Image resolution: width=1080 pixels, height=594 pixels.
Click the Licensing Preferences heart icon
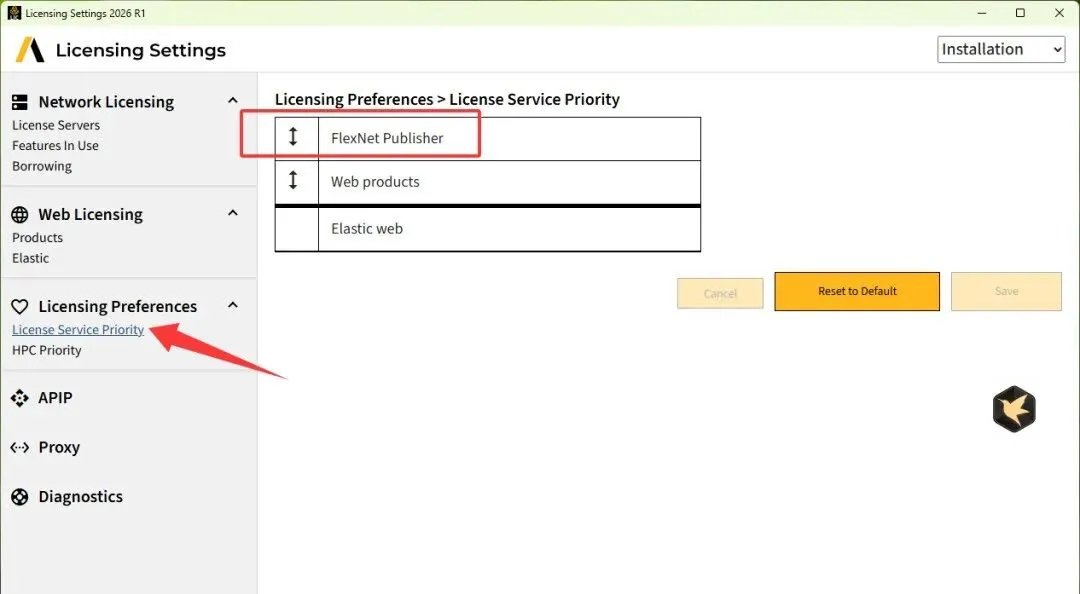click(20, 307)
